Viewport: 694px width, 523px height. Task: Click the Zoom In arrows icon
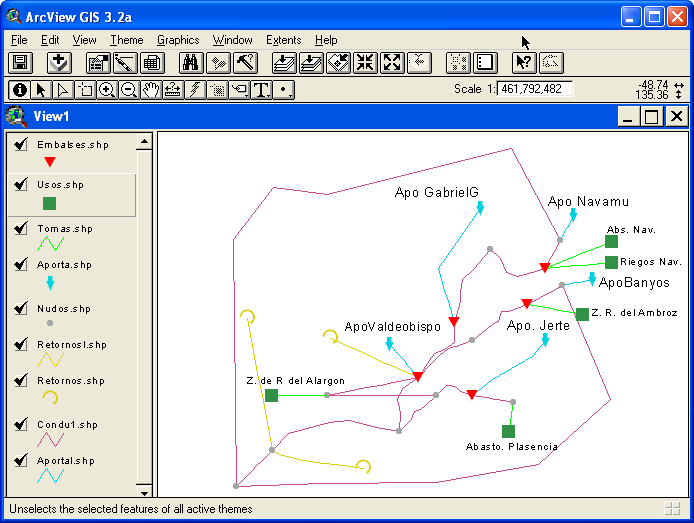(365, 63)
